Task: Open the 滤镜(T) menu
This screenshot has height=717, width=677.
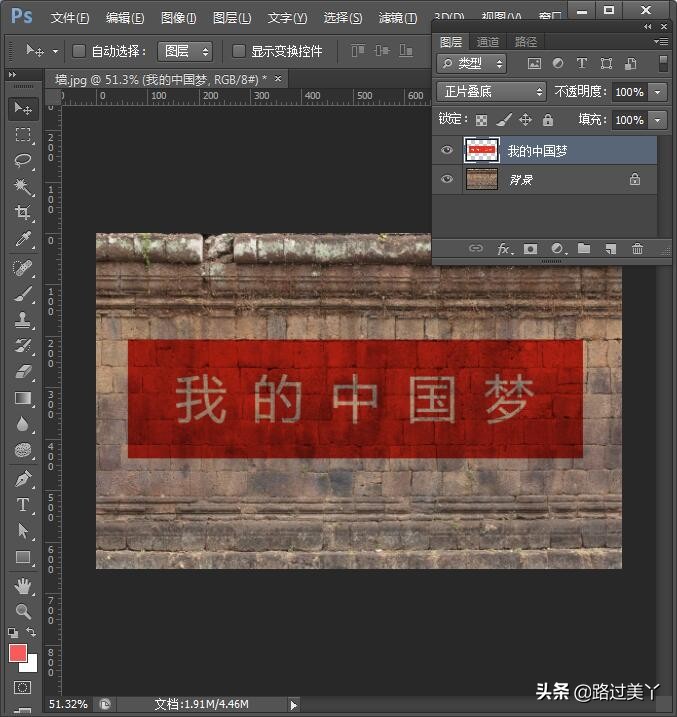Action: coord(398,18)
